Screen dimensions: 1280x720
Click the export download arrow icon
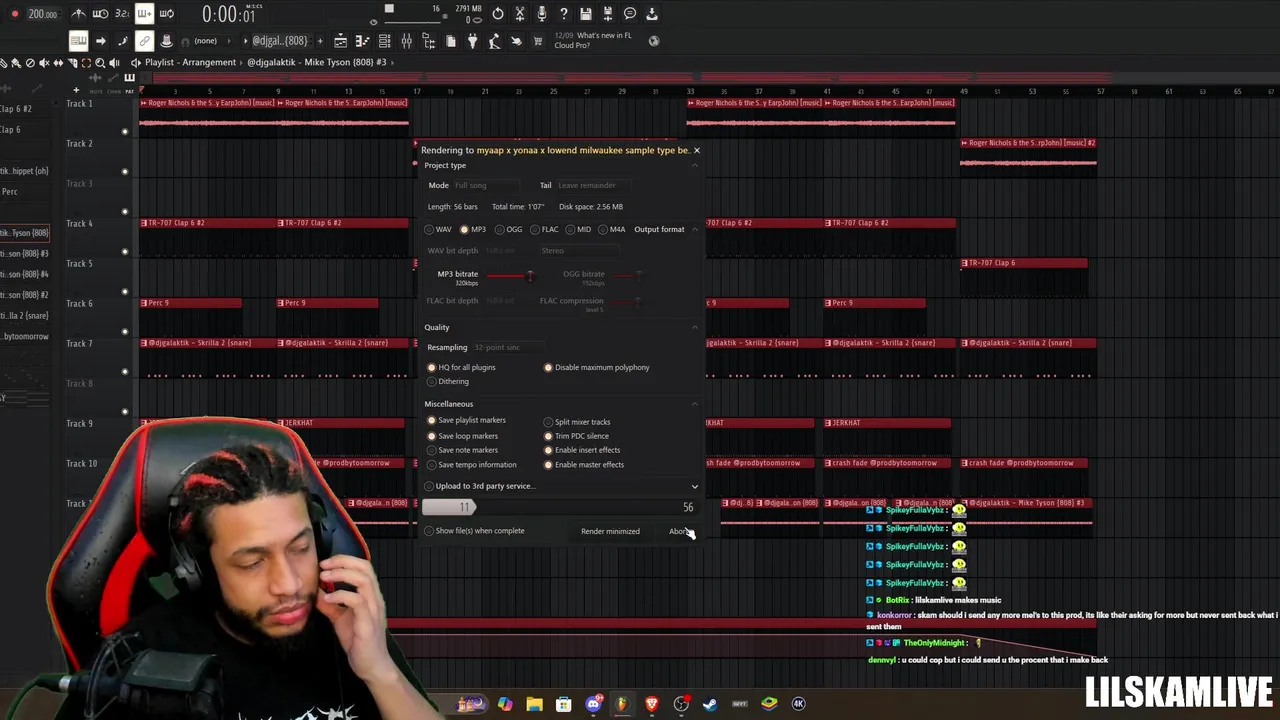click(x=652, y=14)
